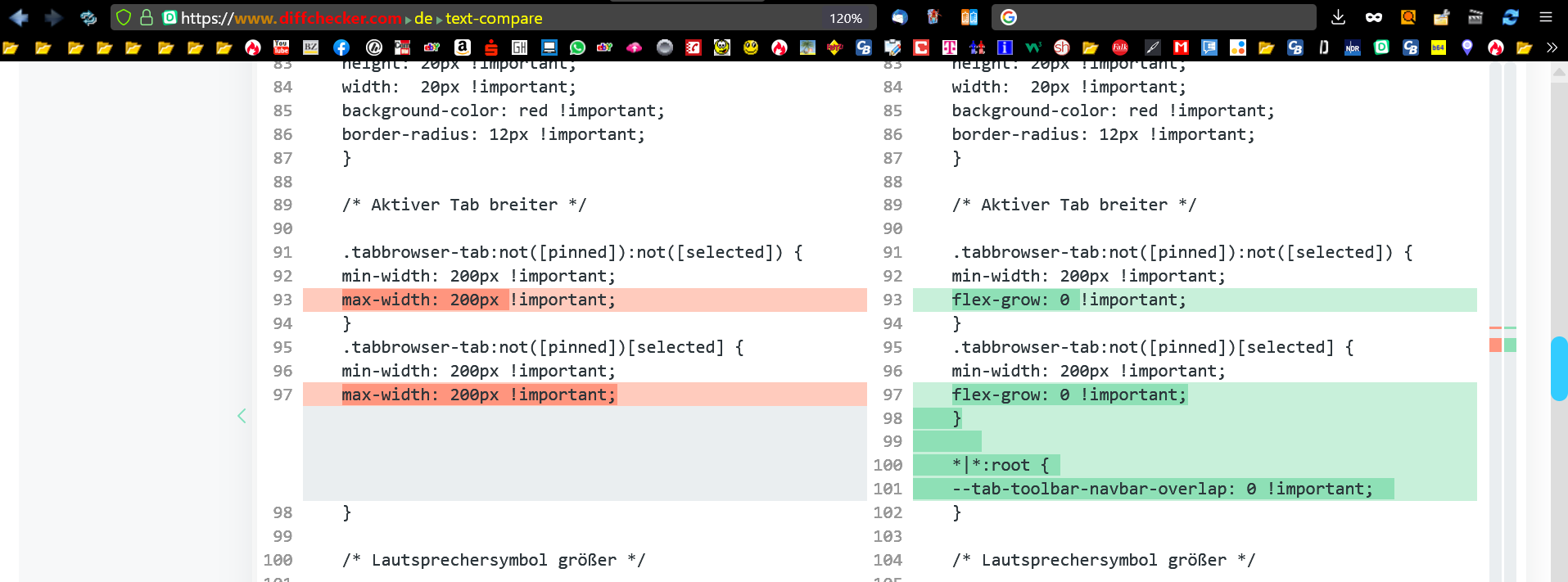Click left pane '/* Aktiver Tab breiter */' comment
Screen dimensions: 1568x582
tap(463, 205)
